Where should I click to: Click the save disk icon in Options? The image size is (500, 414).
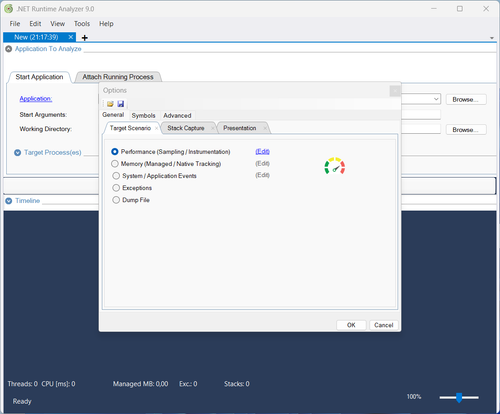point(121,104)
